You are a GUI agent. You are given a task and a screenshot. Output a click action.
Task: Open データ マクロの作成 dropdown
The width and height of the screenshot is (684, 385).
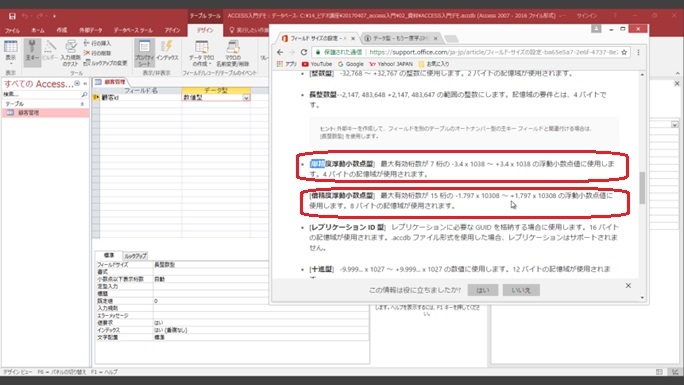pyautogui.click(x=201, y=53)
